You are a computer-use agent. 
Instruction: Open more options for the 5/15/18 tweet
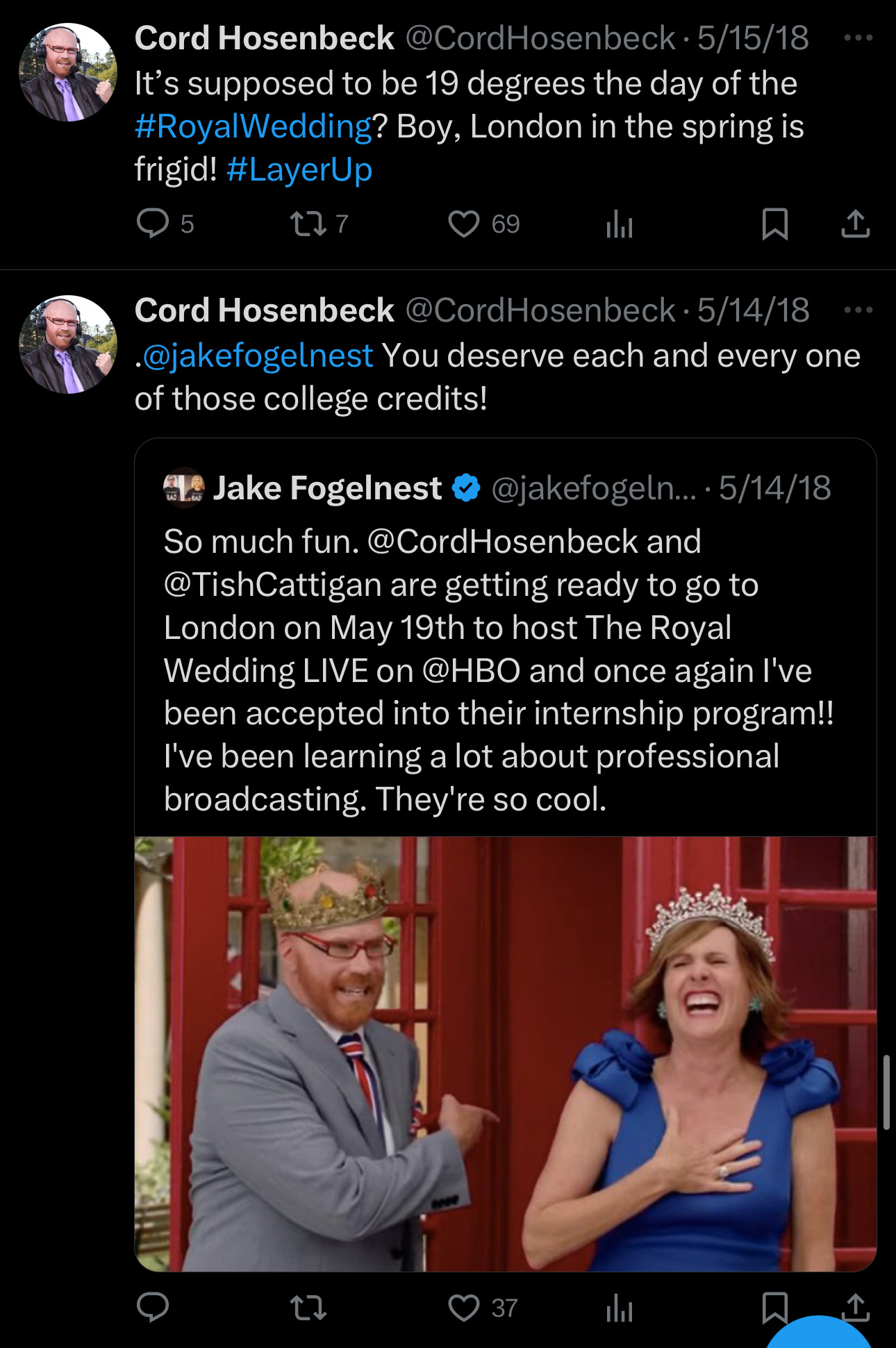858,38
